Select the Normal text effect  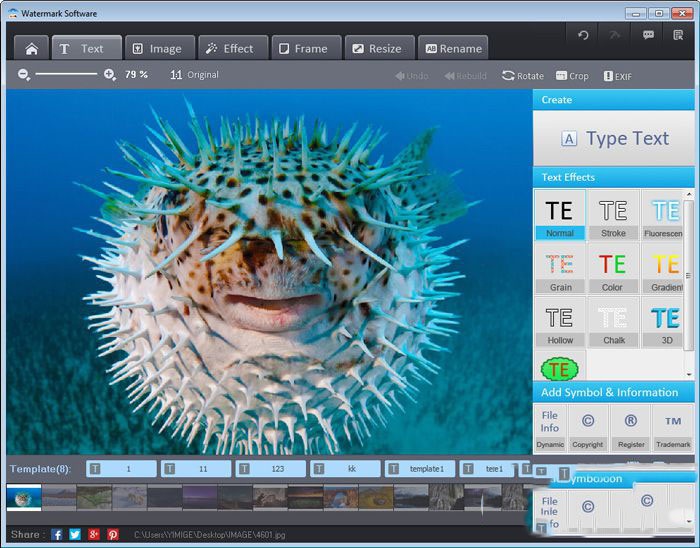560,215
